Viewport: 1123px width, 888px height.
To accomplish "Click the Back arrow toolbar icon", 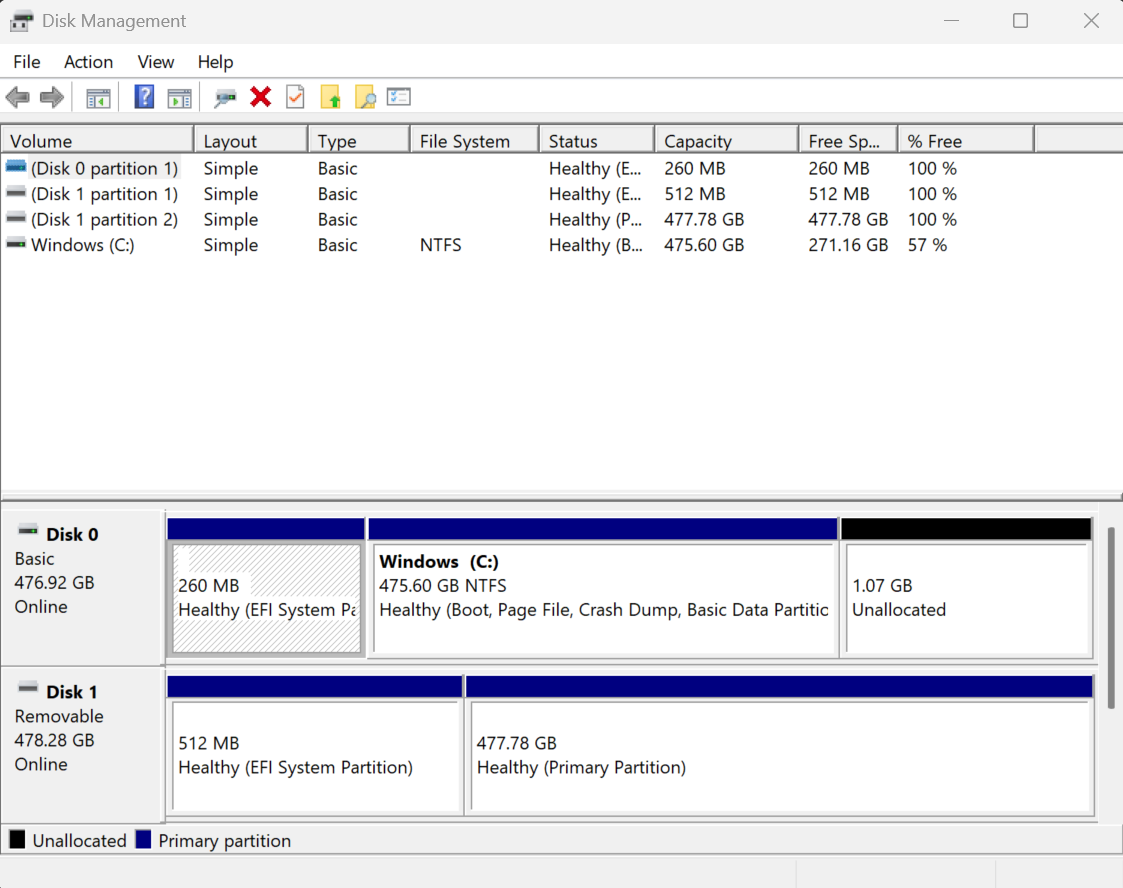I will point(17,97).
